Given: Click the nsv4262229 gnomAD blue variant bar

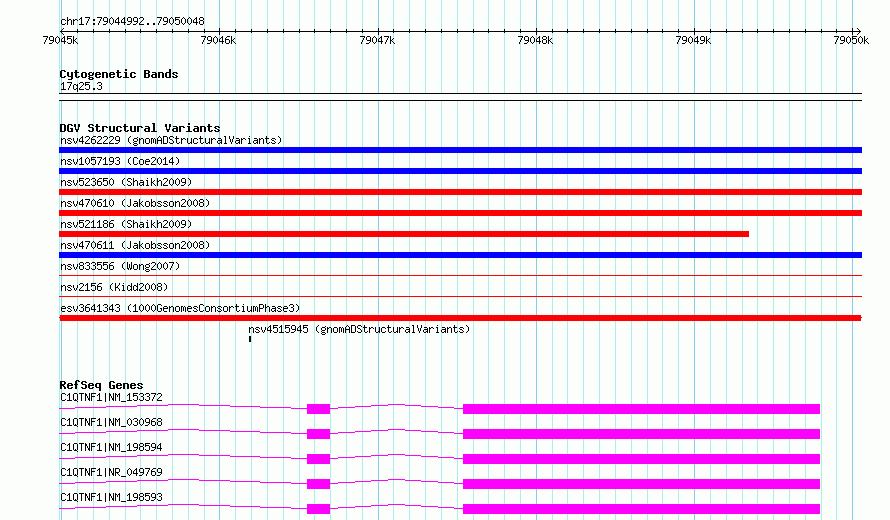Looking at the screenshot, I should click(460, 150).
